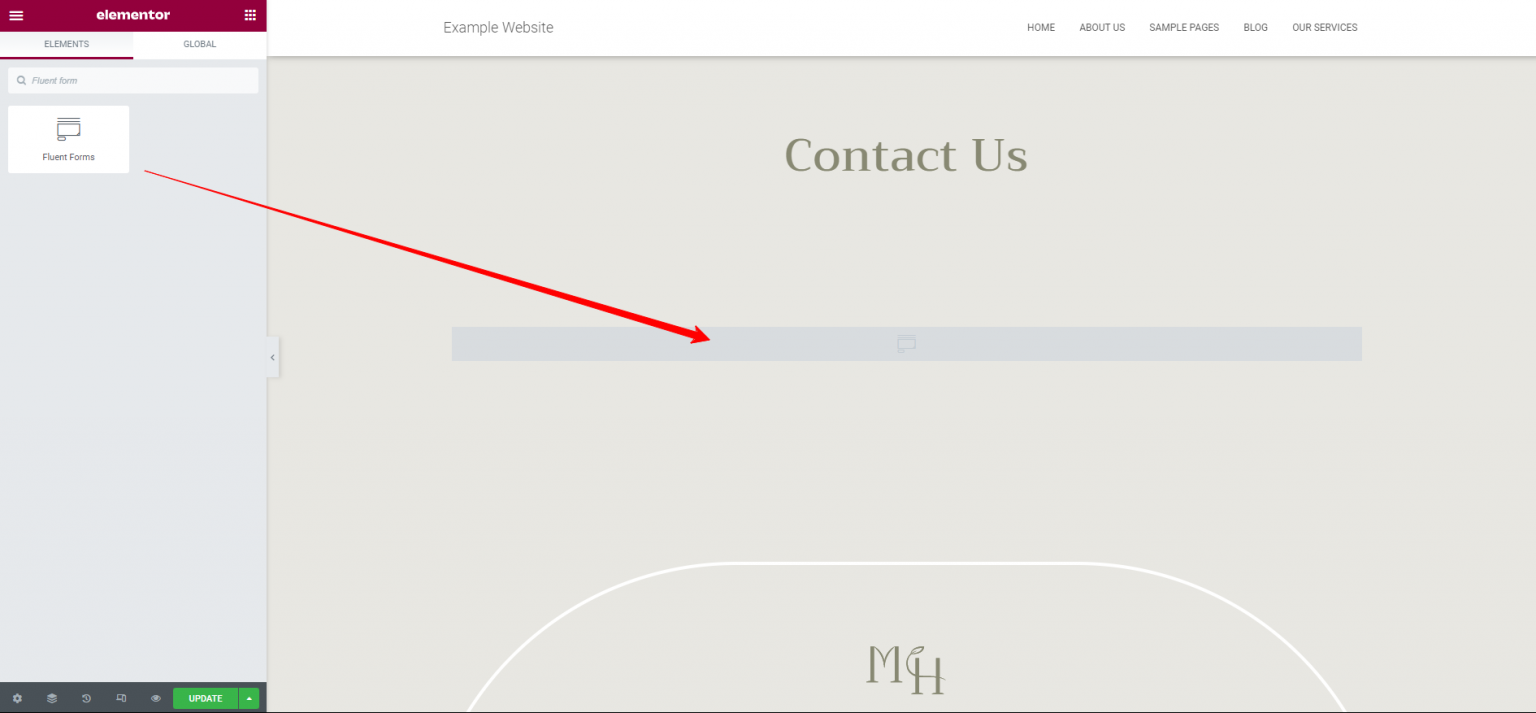This screenshot has height=713, width=1536.
Task: Switch to Responsive mode icon
Action: [x=121, y=698]
